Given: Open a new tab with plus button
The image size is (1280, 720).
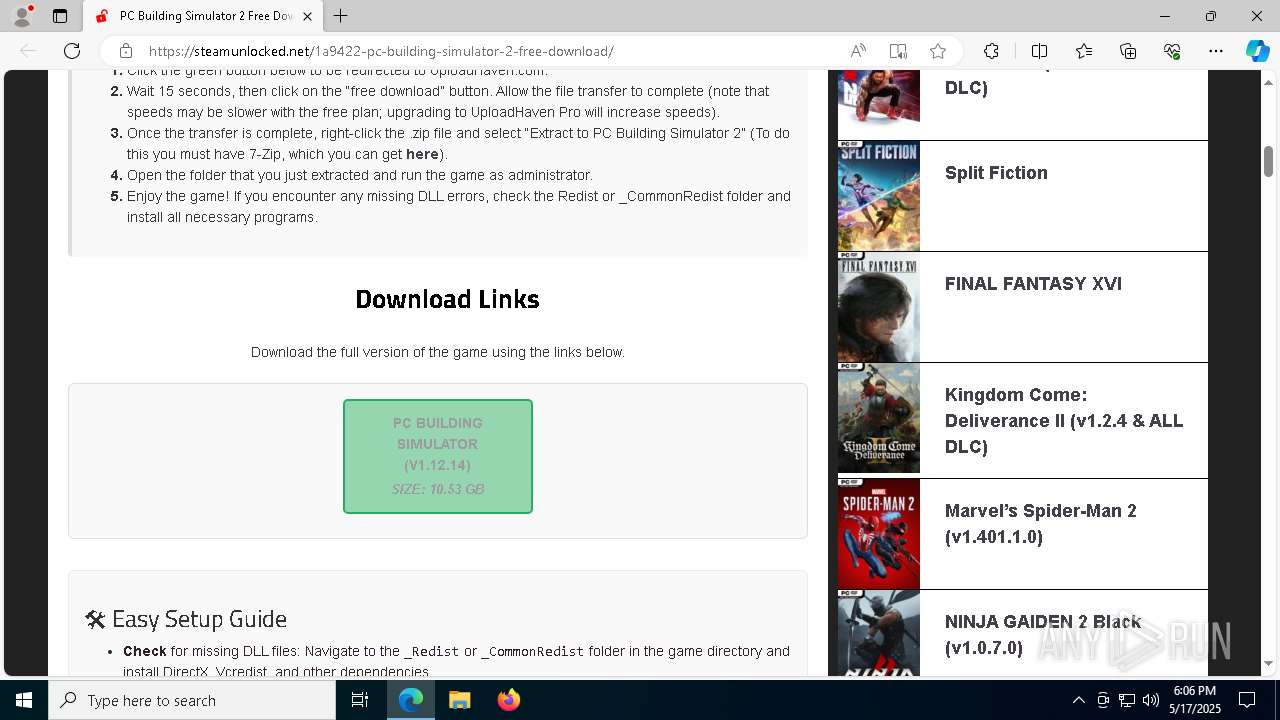Looking at the screenshot, I should [x=341, y=16].
